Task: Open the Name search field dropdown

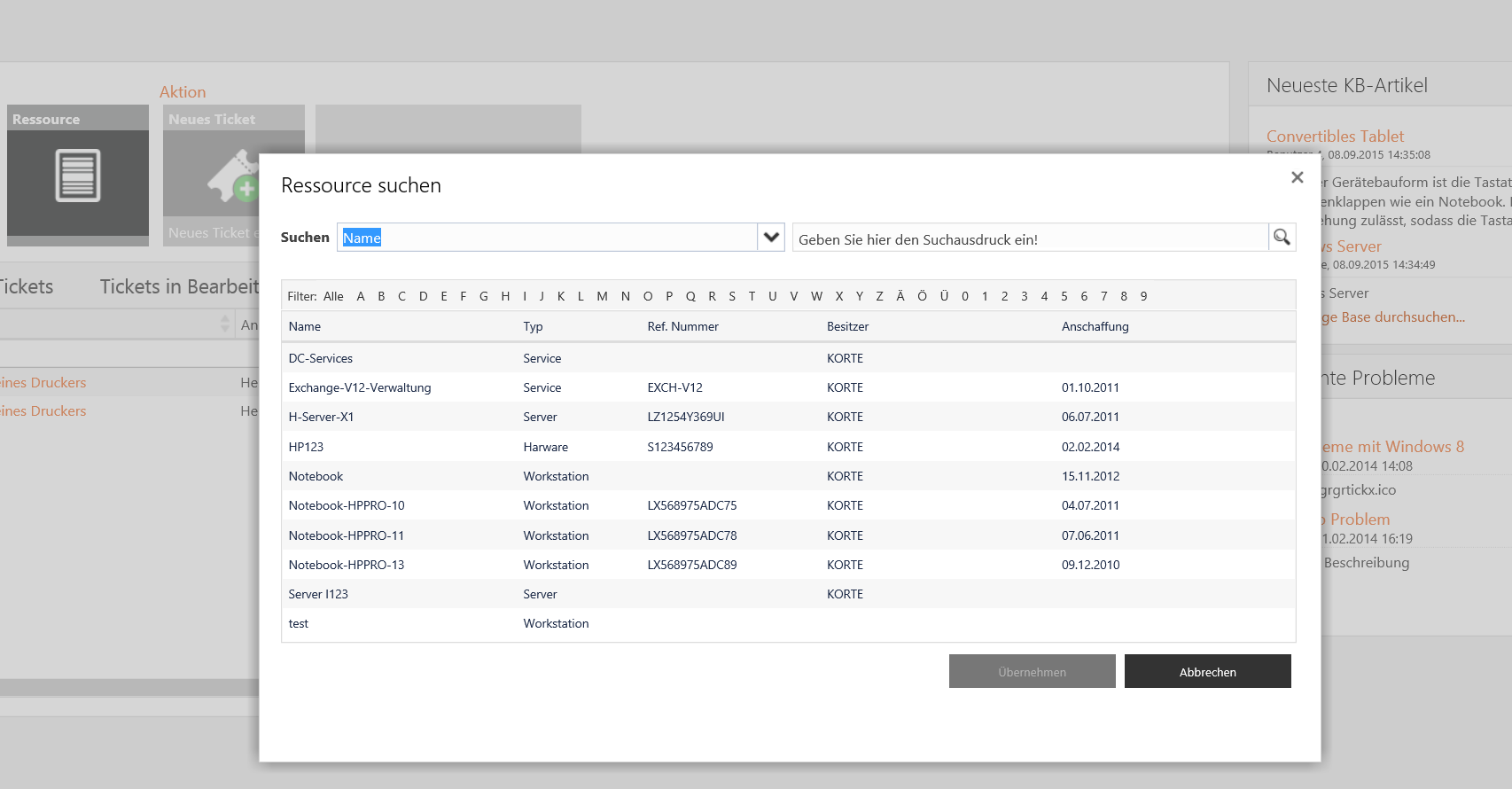Action: (771, 237)
